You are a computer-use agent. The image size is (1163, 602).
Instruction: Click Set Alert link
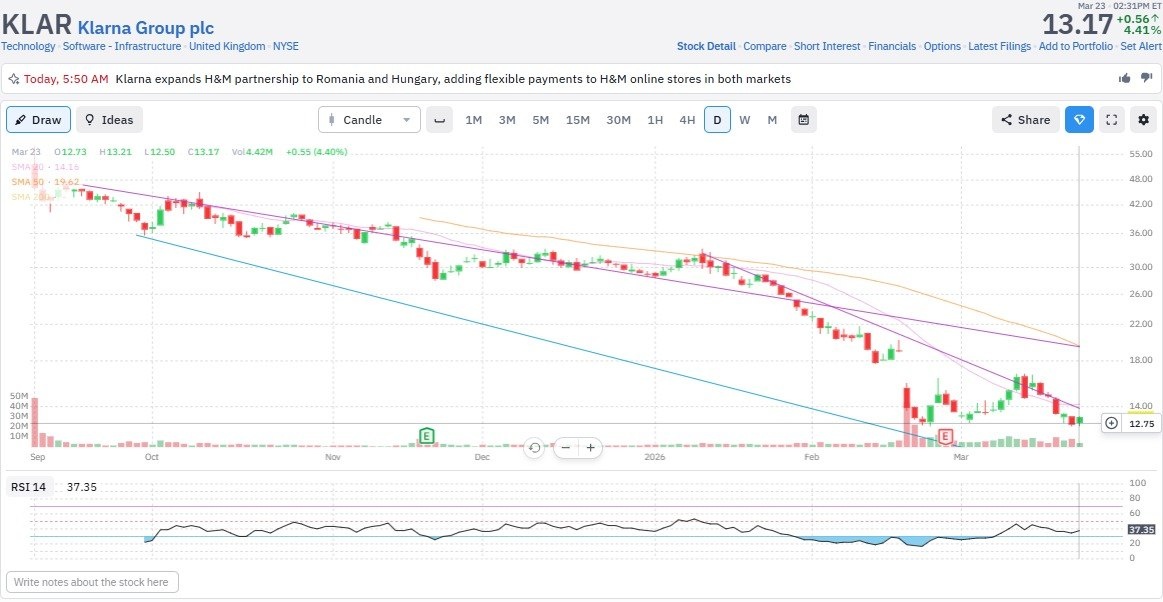coord(1141,46)
